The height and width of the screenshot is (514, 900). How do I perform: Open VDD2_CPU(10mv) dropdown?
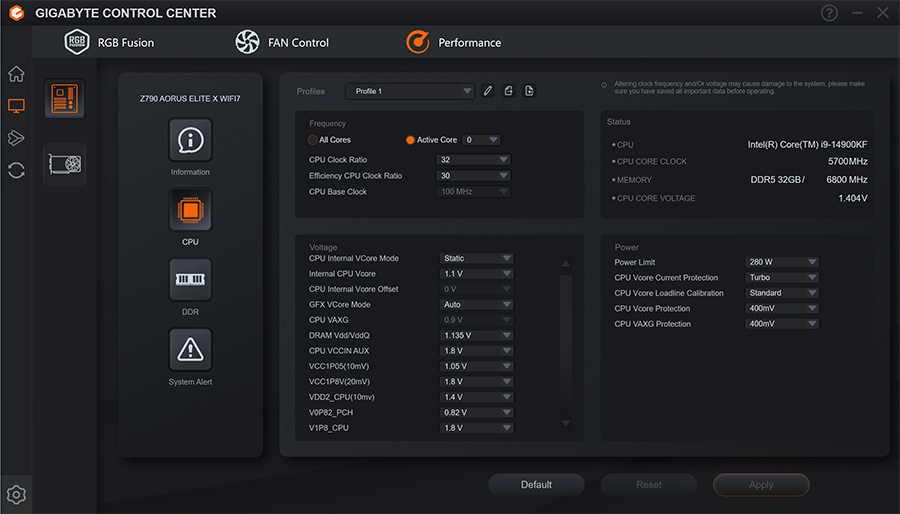[476, 398]
